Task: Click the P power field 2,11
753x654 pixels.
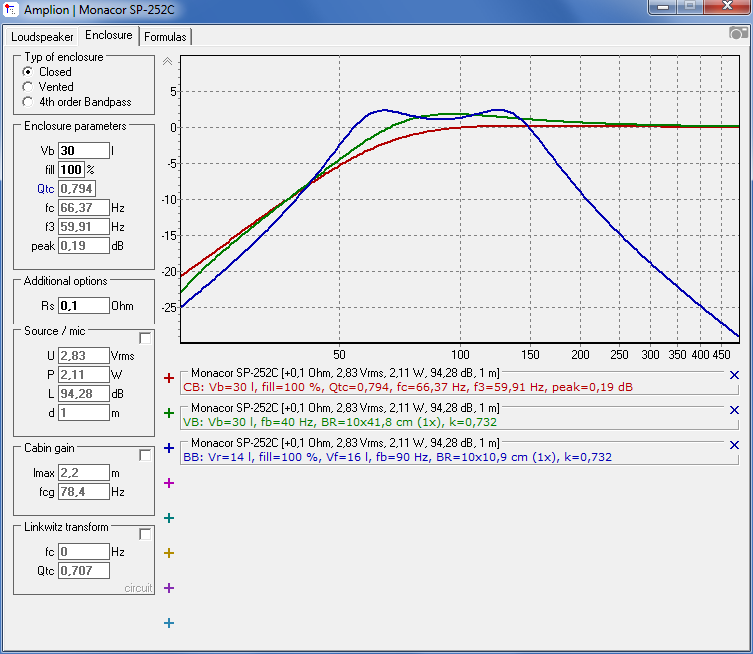Action: click(x=84, y=375)
